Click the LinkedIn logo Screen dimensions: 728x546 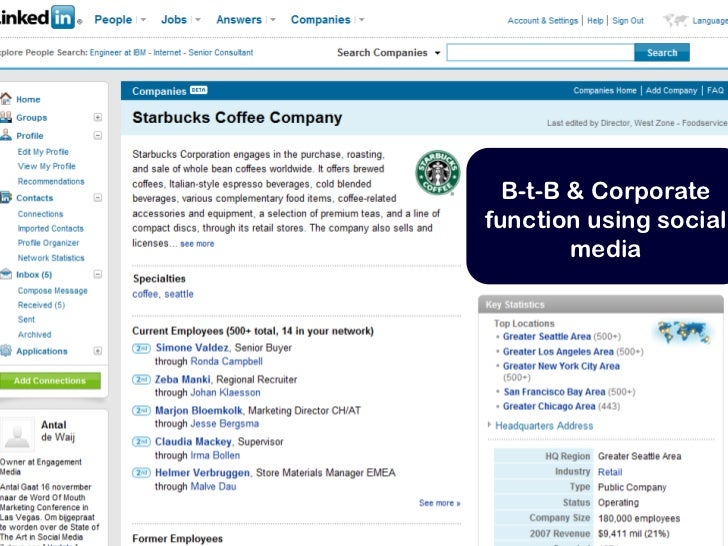[38, 18]
